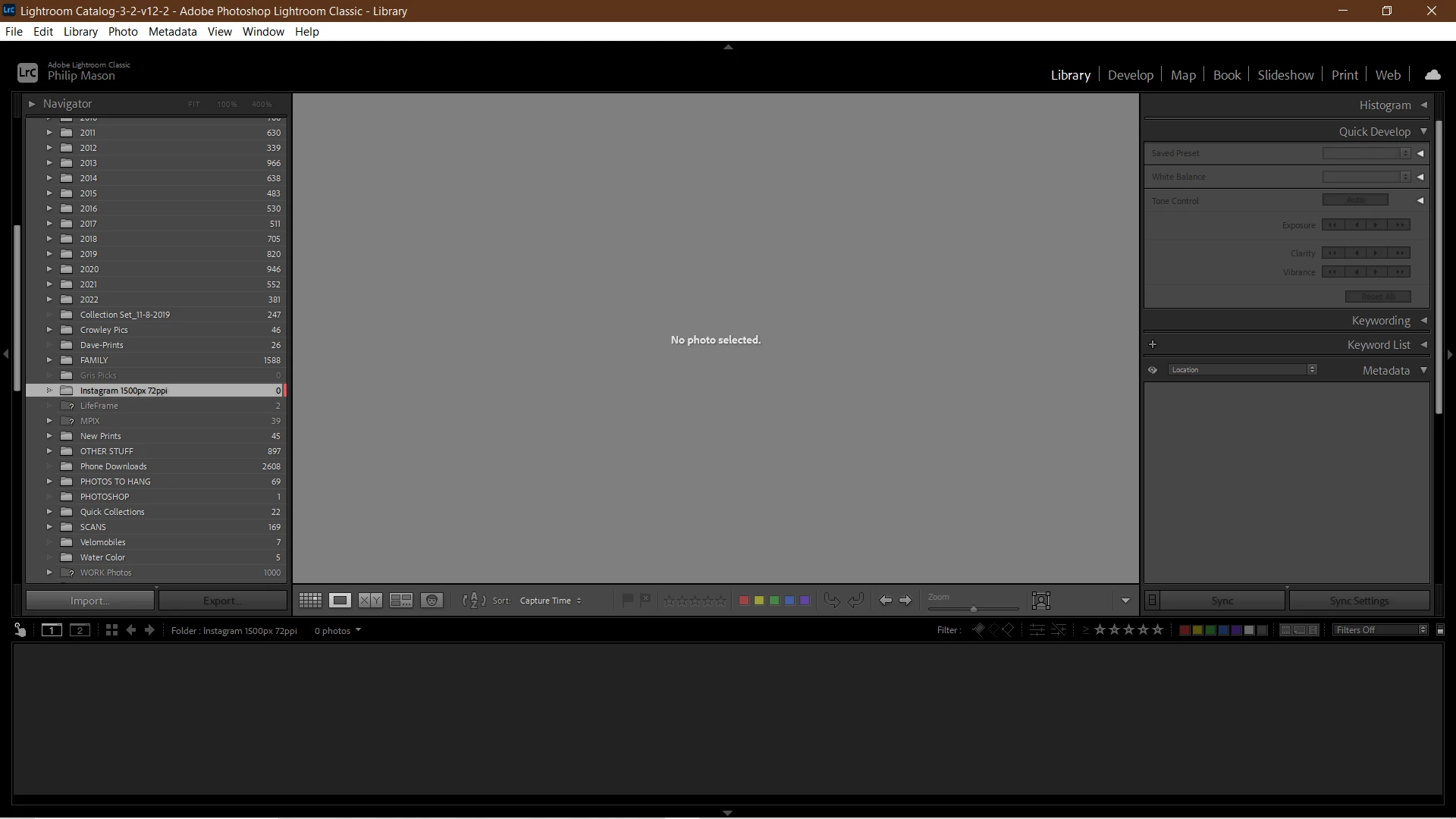This screenshot has height=819, width=1456.
Task: Open the Sort Capture Time dropdown
Action: pyautogui.click(x=551, y=601)
